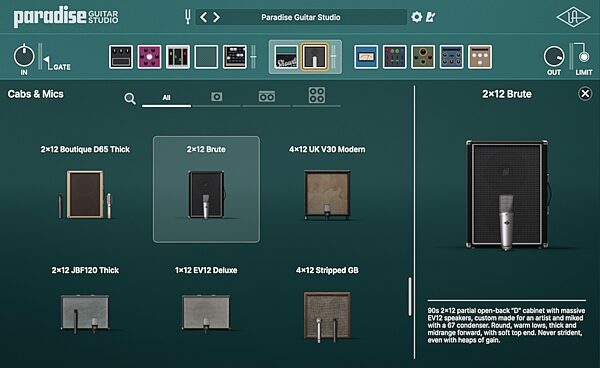Choose the 1×12 EV12 Deluxe cabinet
This screenshot has width=600, height=368.
(206, 302)
